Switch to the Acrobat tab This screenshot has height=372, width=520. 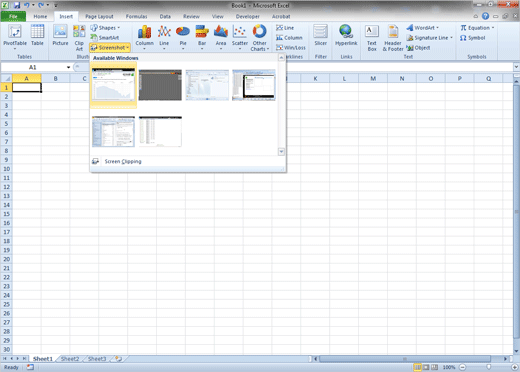point(281,16)
